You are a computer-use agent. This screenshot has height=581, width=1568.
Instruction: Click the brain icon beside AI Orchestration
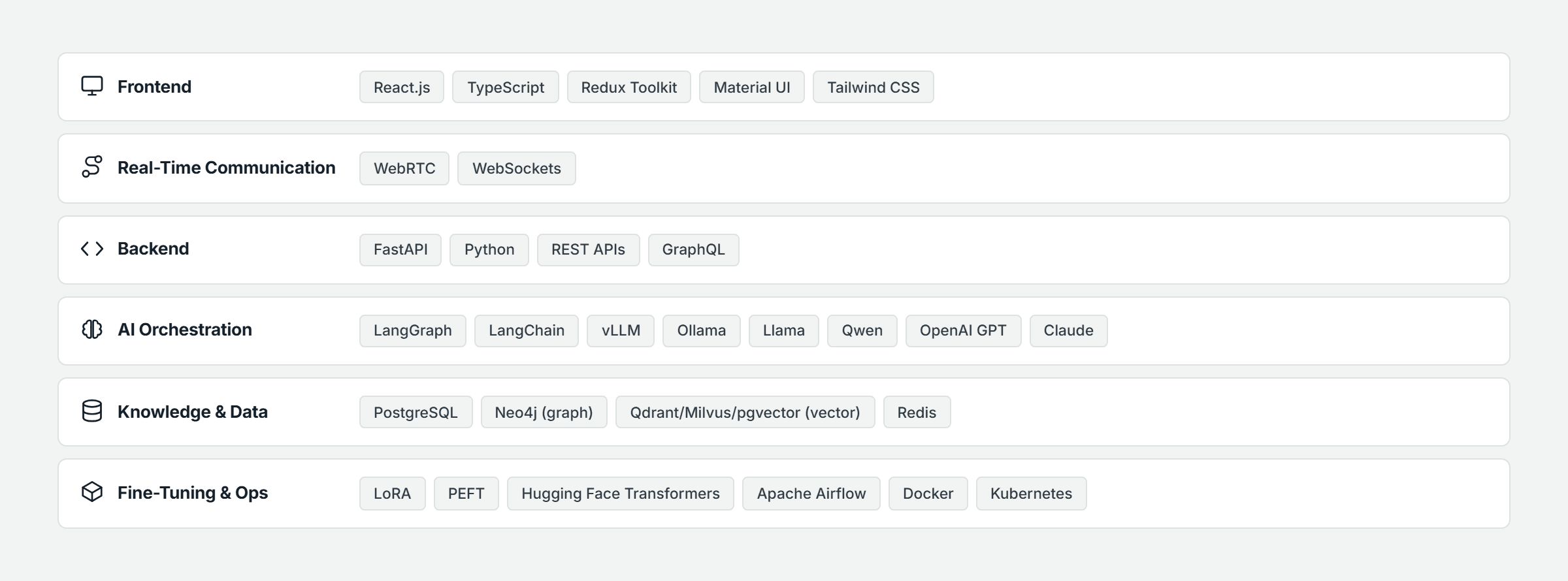pyautogui.click(x=92, y=330)
